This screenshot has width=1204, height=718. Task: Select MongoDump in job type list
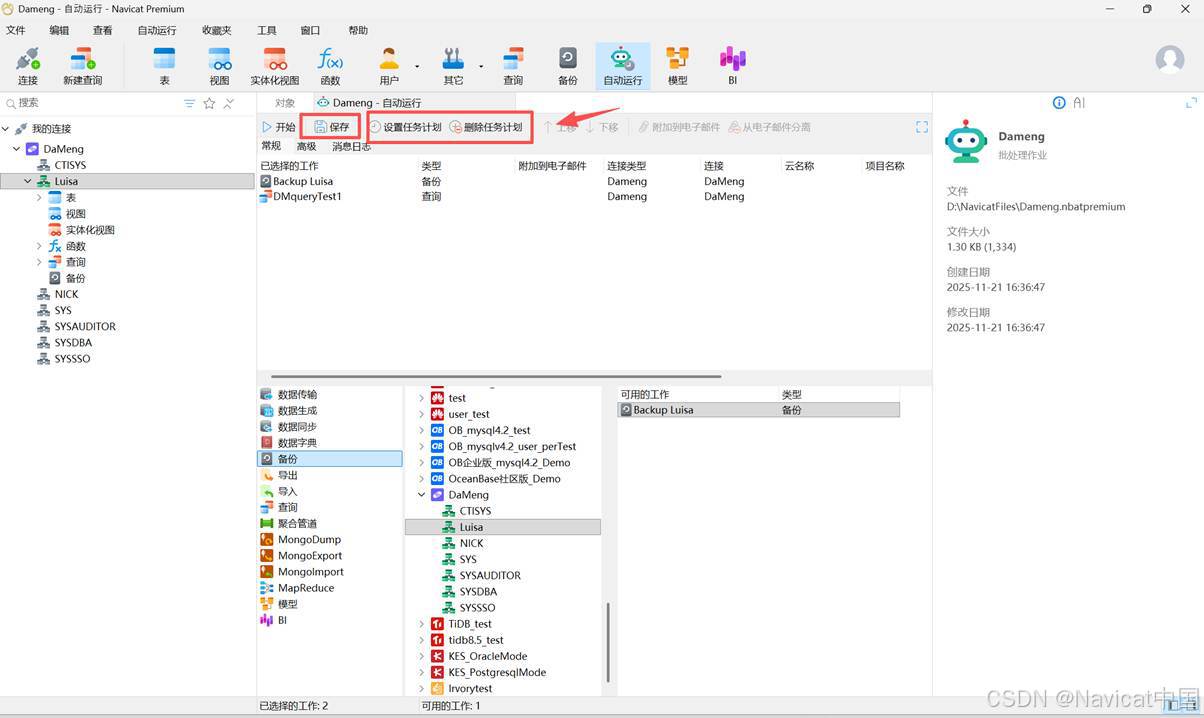pos(300,540)
